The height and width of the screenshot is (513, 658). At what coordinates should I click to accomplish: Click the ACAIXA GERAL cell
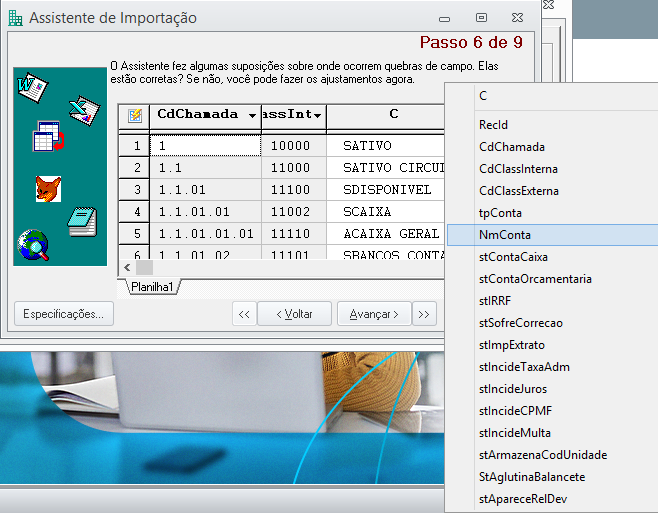[385, 233]
